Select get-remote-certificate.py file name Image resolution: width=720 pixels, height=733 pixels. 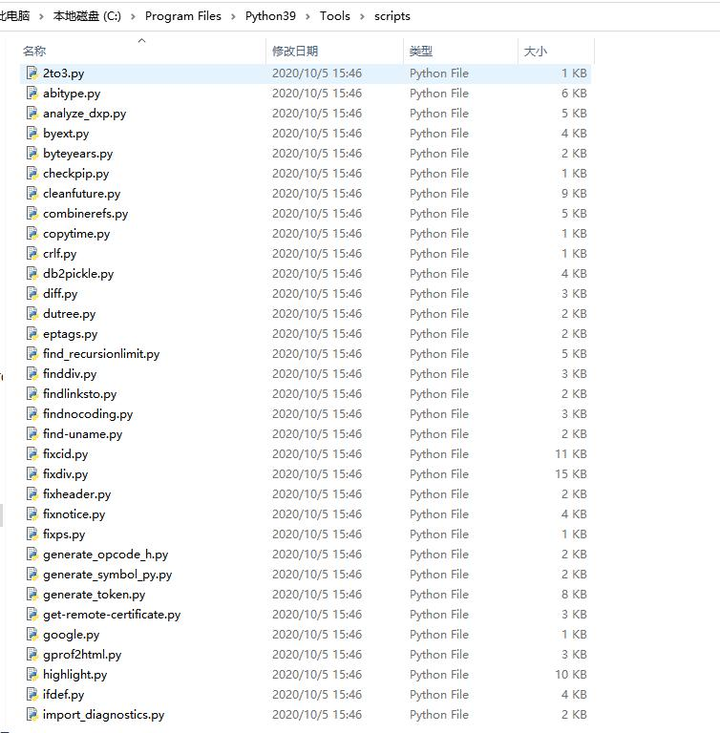(112, 615)
